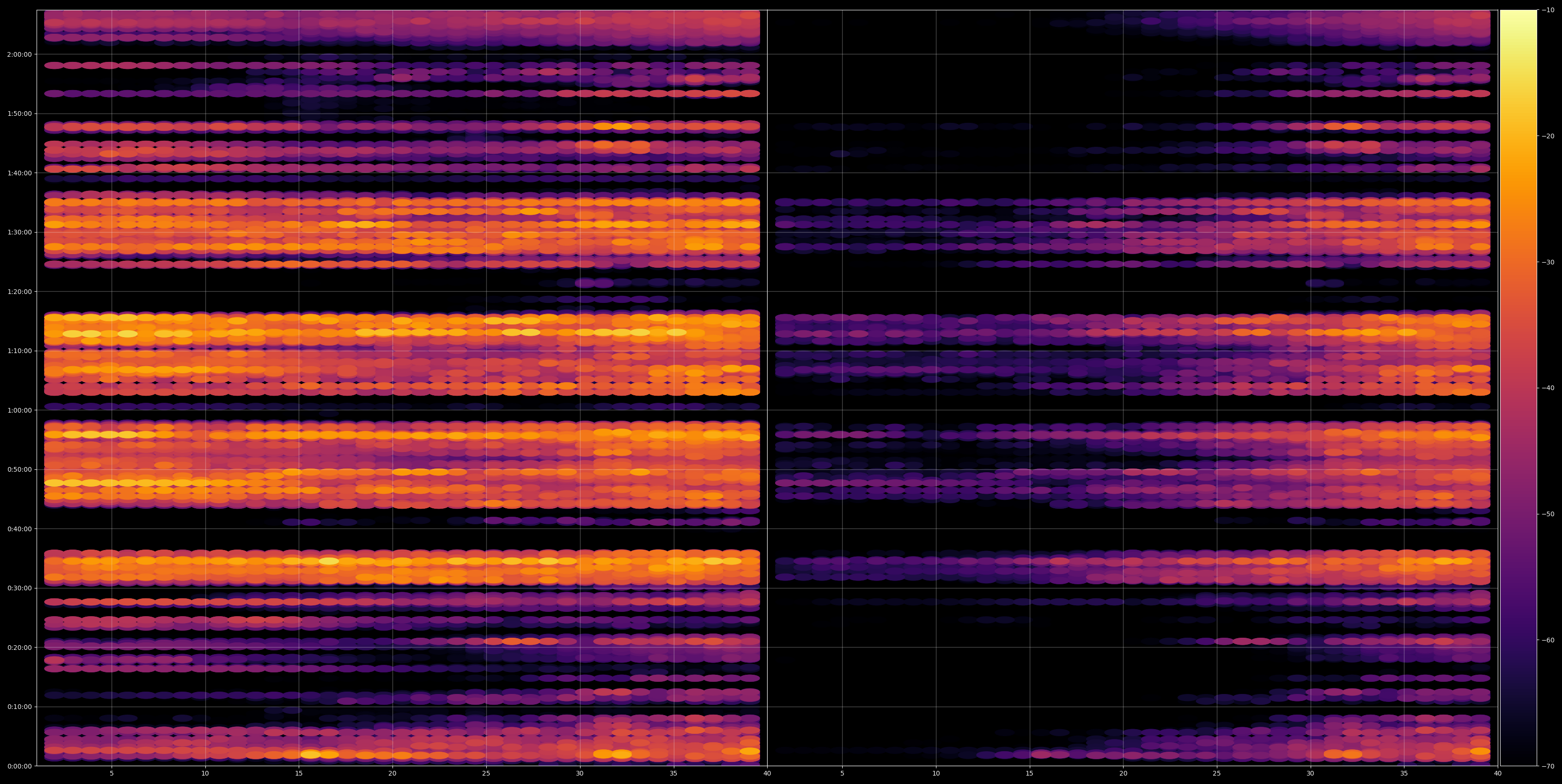Viewport: 1562px width, 784px height.
Task: Select the 1:20:00 time axis label
Action: tap(19, 291)
